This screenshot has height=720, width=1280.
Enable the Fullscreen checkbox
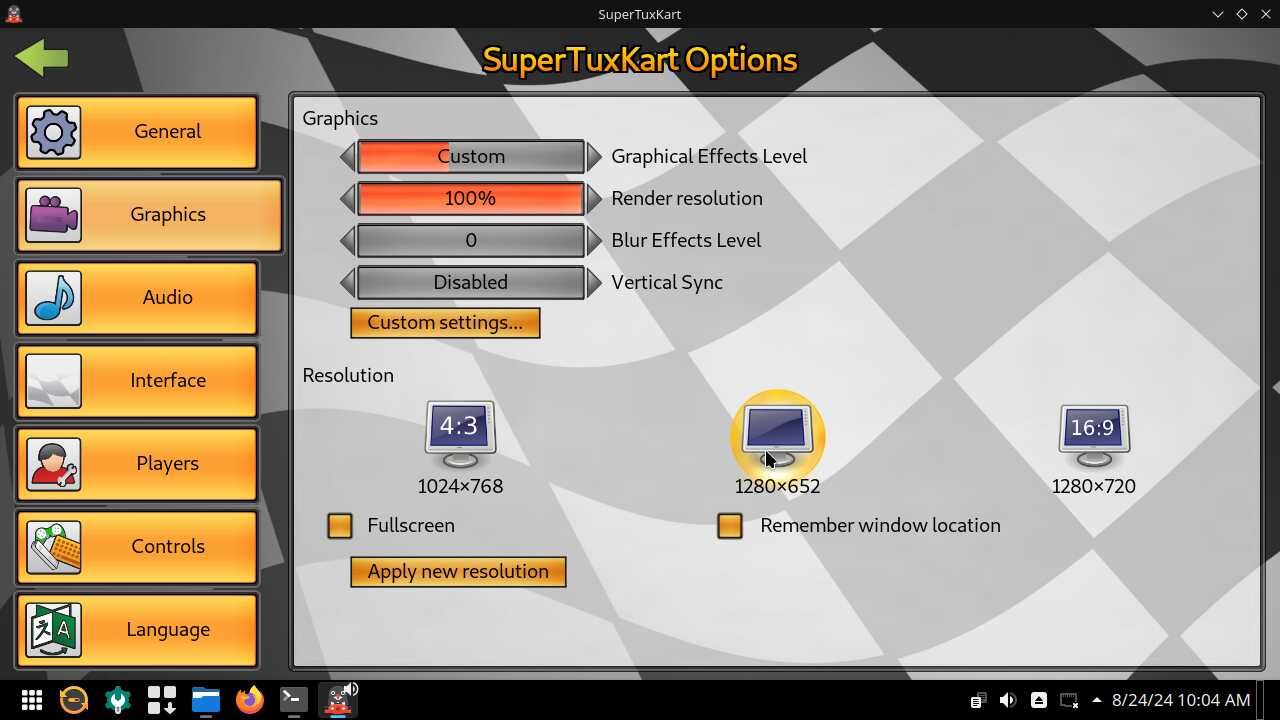[340, 526]
